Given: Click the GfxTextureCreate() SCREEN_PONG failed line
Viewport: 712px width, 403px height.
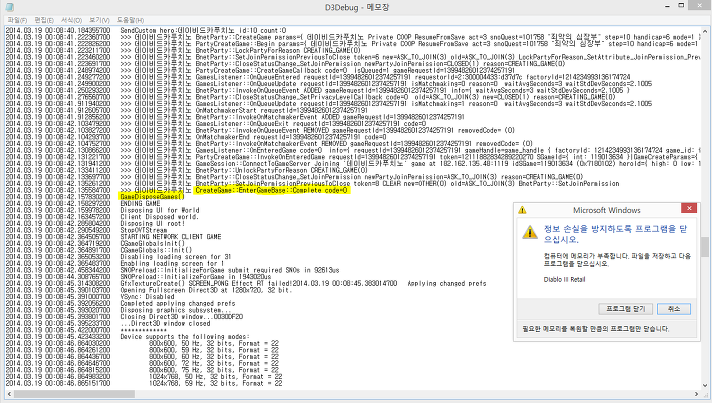Looking at the screenshot, I should point(303,283).
